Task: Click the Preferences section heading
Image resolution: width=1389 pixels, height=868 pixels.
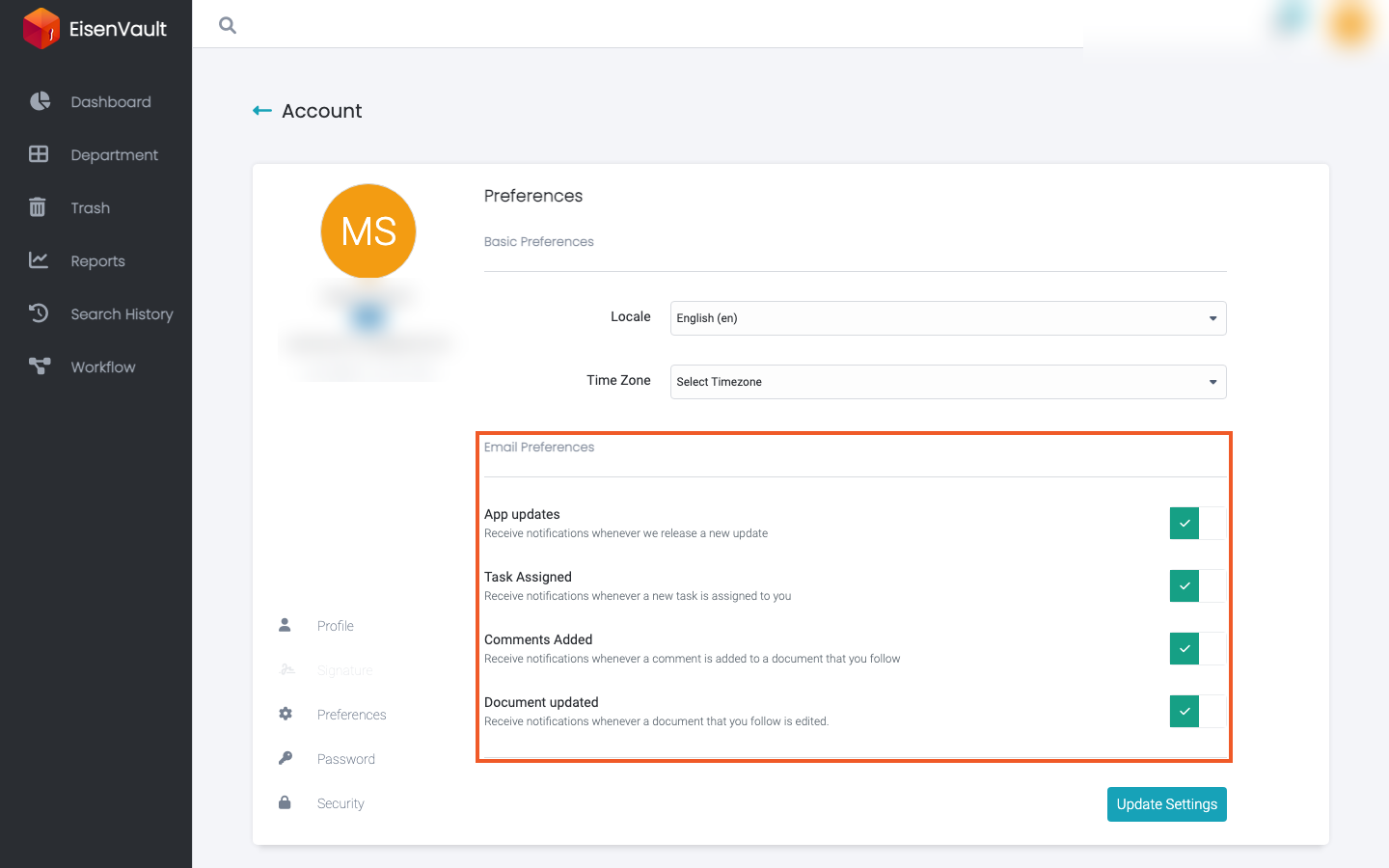Action: coord(533,196)
